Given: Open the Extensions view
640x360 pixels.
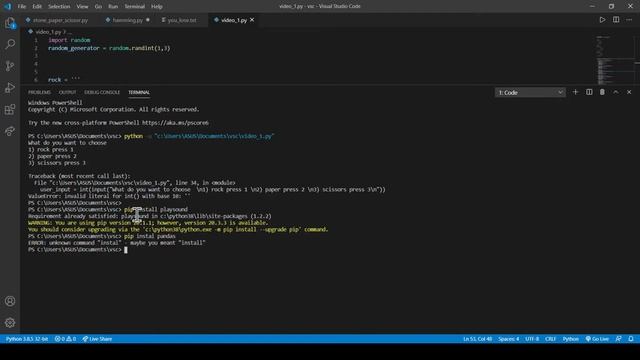Looking at the screenshot, I should click(x=10, y=109).
